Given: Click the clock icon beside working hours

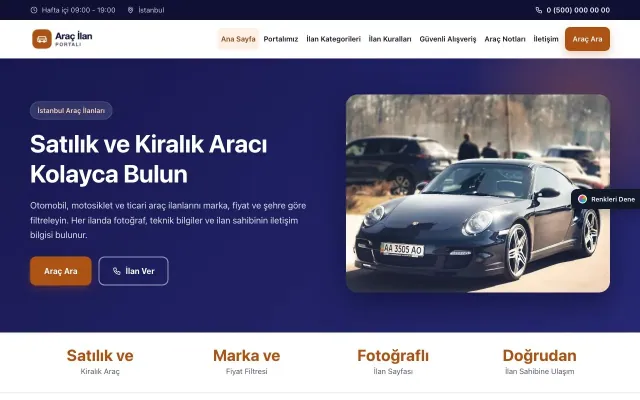Looking at the screenshot, I should [x=34, y=10].
